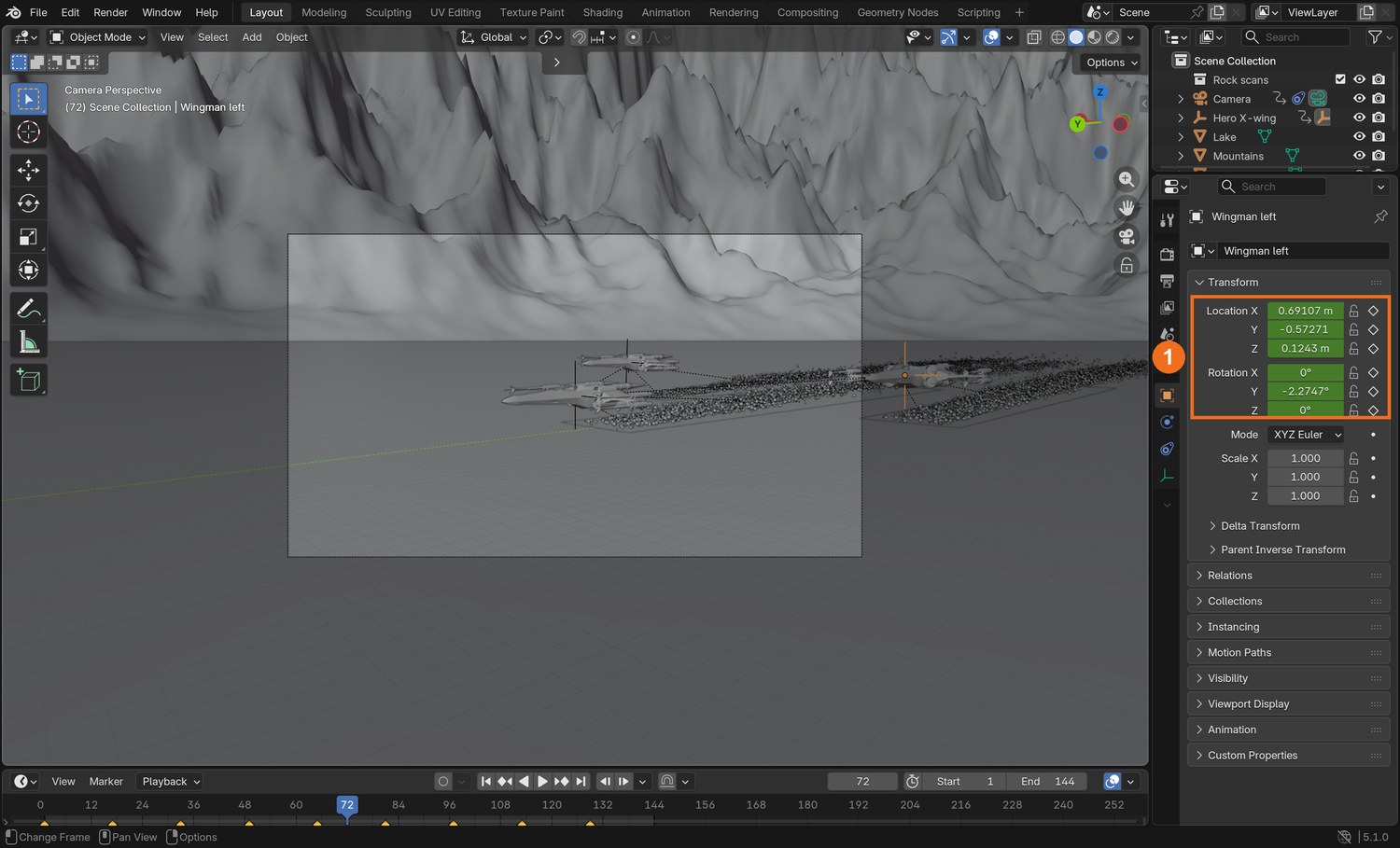This screenshot has height=848, width=1400.
Task: Select the Annotate tool
Action: point(29,308)
